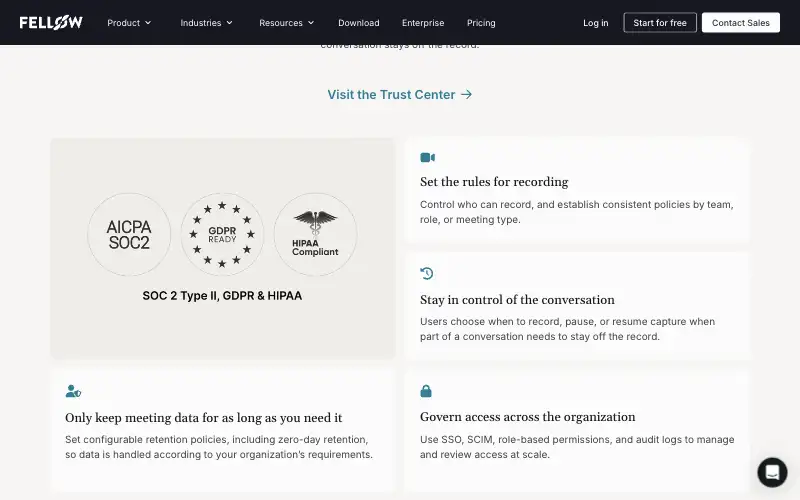Click text 'Control who can record'
Image resolution: width=800 pixels, height=500 pixels.
(476, 204)
